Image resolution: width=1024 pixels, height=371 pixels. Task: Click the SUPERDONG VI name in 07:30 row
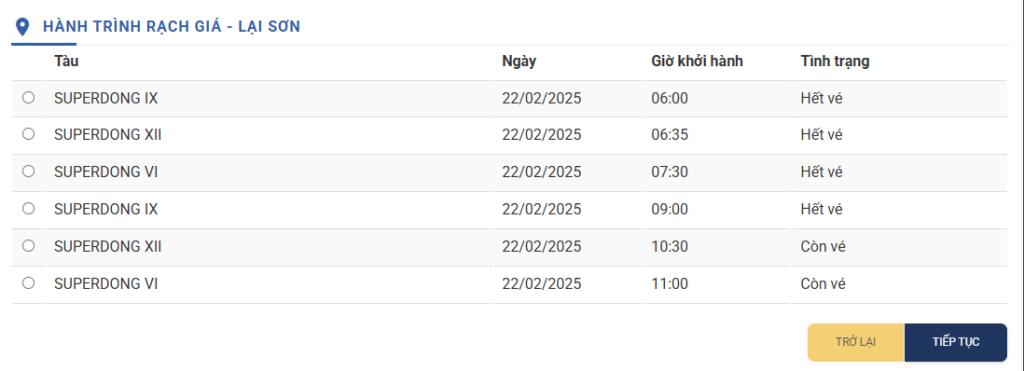tap(106, 172)
